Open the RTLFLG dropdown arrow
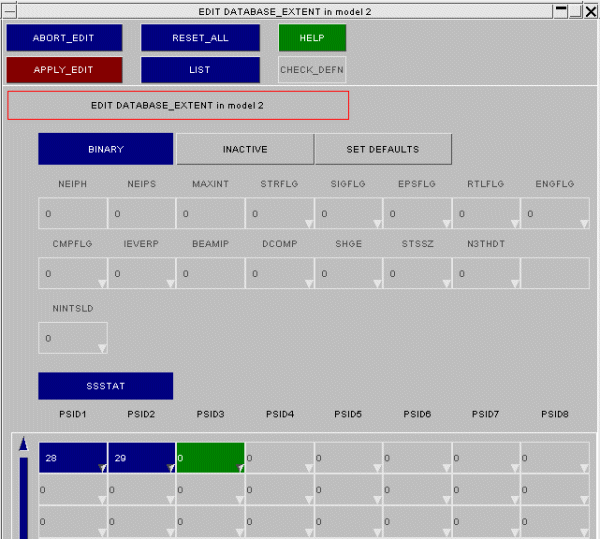This screenshot has height=539, width=600. [x=515, y=223]
